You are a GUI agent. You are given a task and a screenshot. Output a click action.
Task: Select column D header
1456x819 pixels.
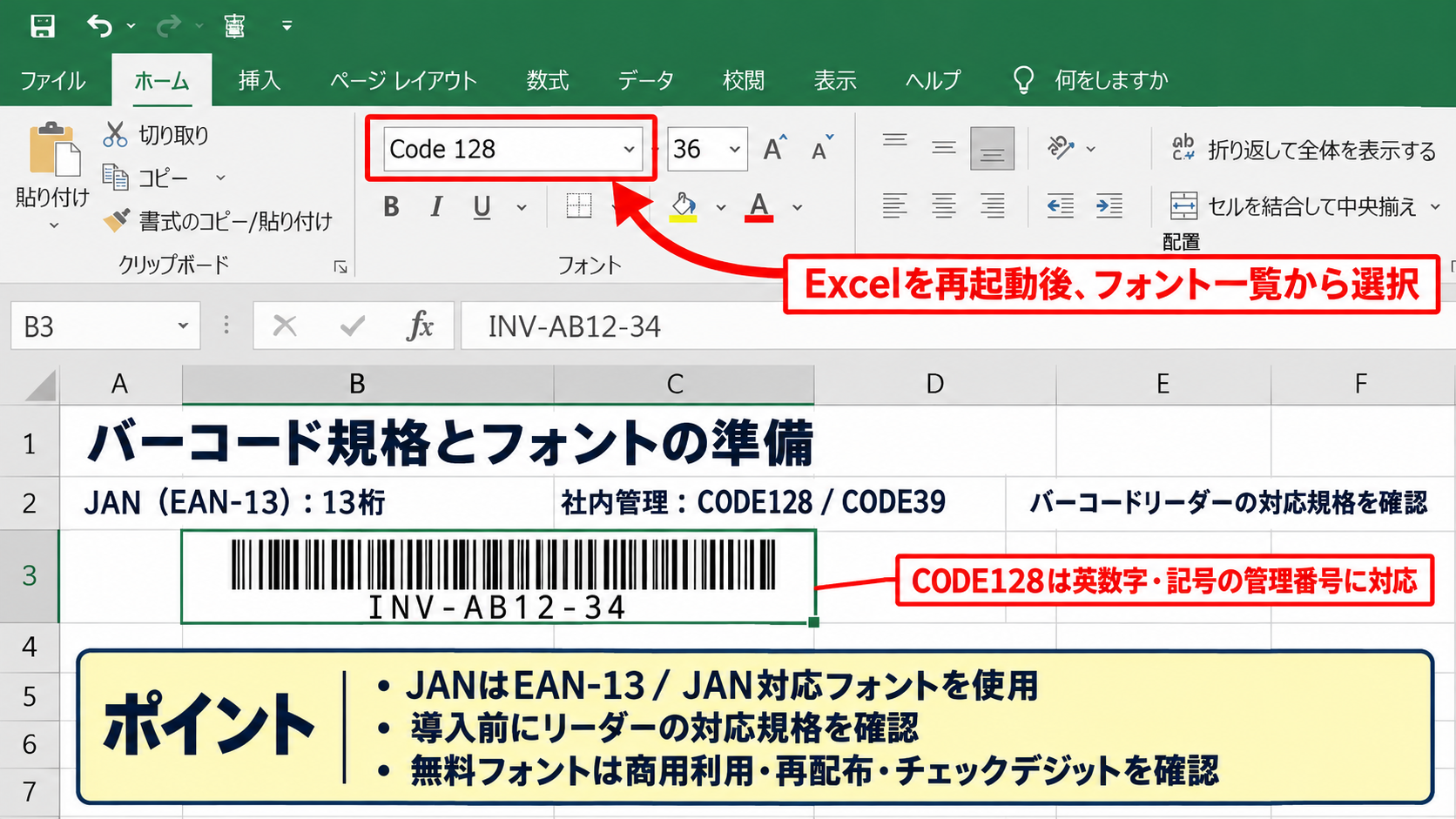[x=934, y=384]
